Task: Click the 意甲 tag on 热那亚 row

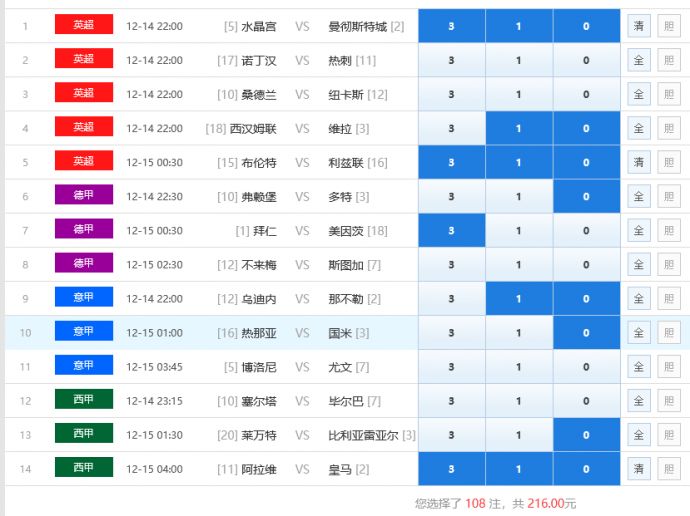Action: coord(84,332)
